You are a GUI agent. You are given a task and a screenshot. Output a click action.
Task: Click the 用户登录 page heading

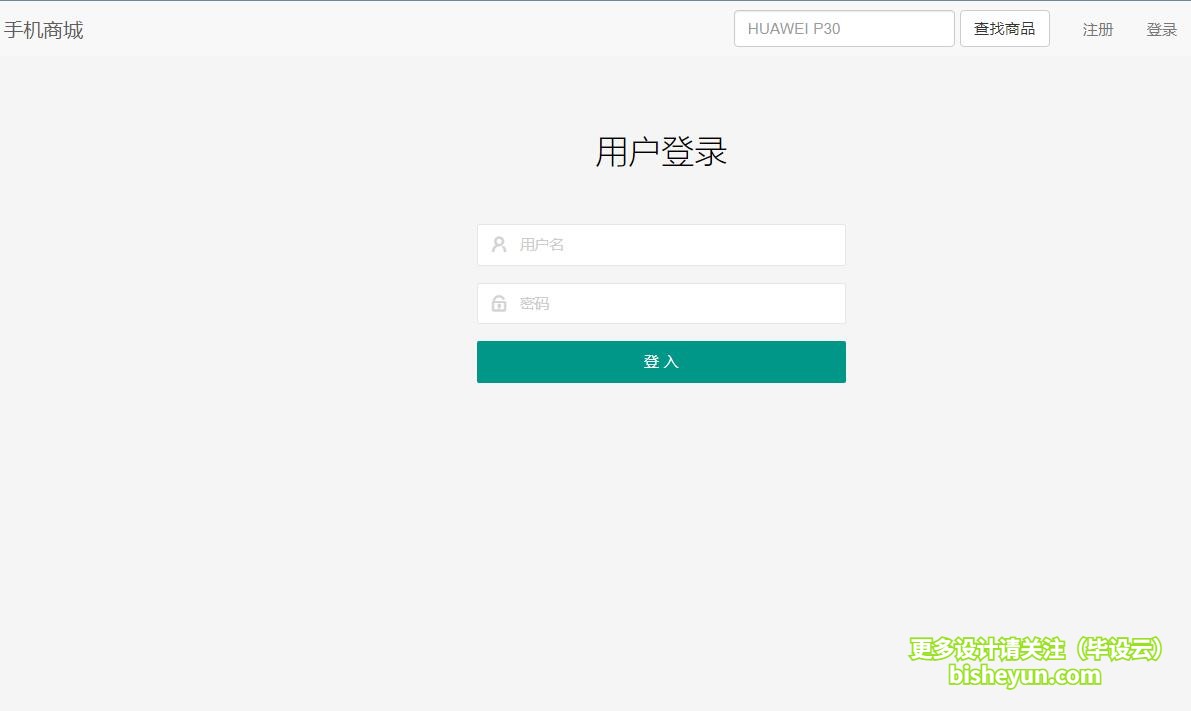[x=661, y=153]
